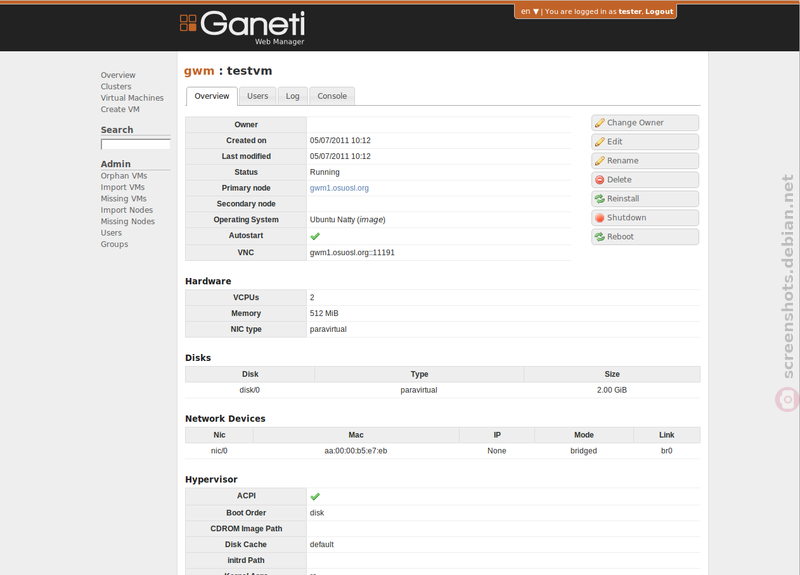The height and width of the screenshot is (575, 800).
Task: Click the nic/0 row entry
Action: (219, 451)
